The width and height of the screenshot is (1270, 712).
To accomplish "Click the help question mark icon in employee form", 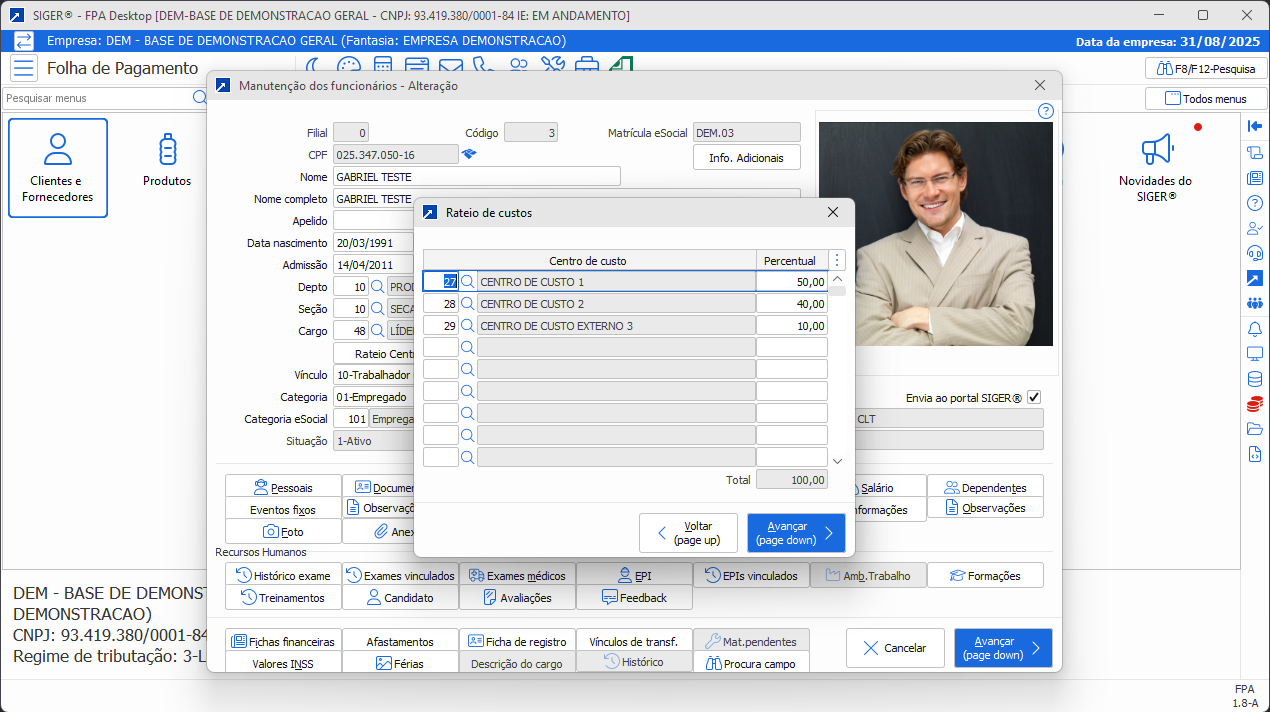I will coord(1045,111).
